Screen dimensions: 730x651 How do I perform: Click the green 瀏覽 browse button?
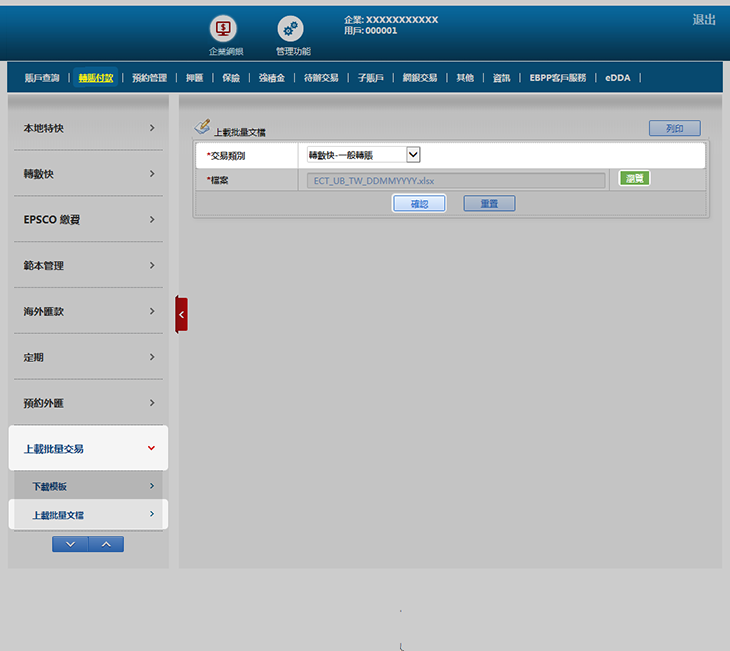[634, 179]
